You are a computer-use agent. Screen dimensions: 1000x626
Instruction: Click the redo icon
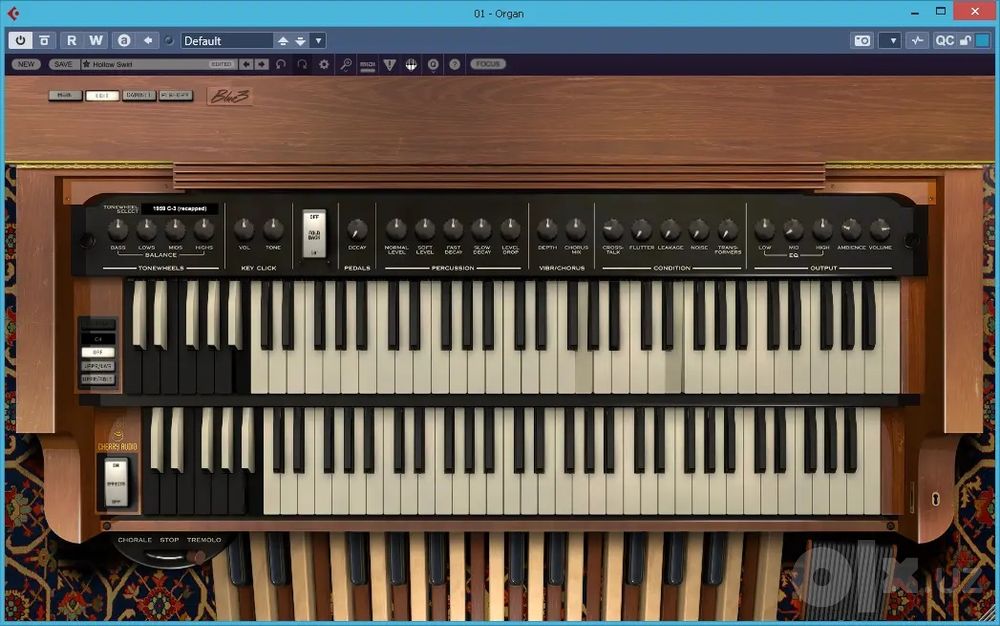(x=302, y=64)
